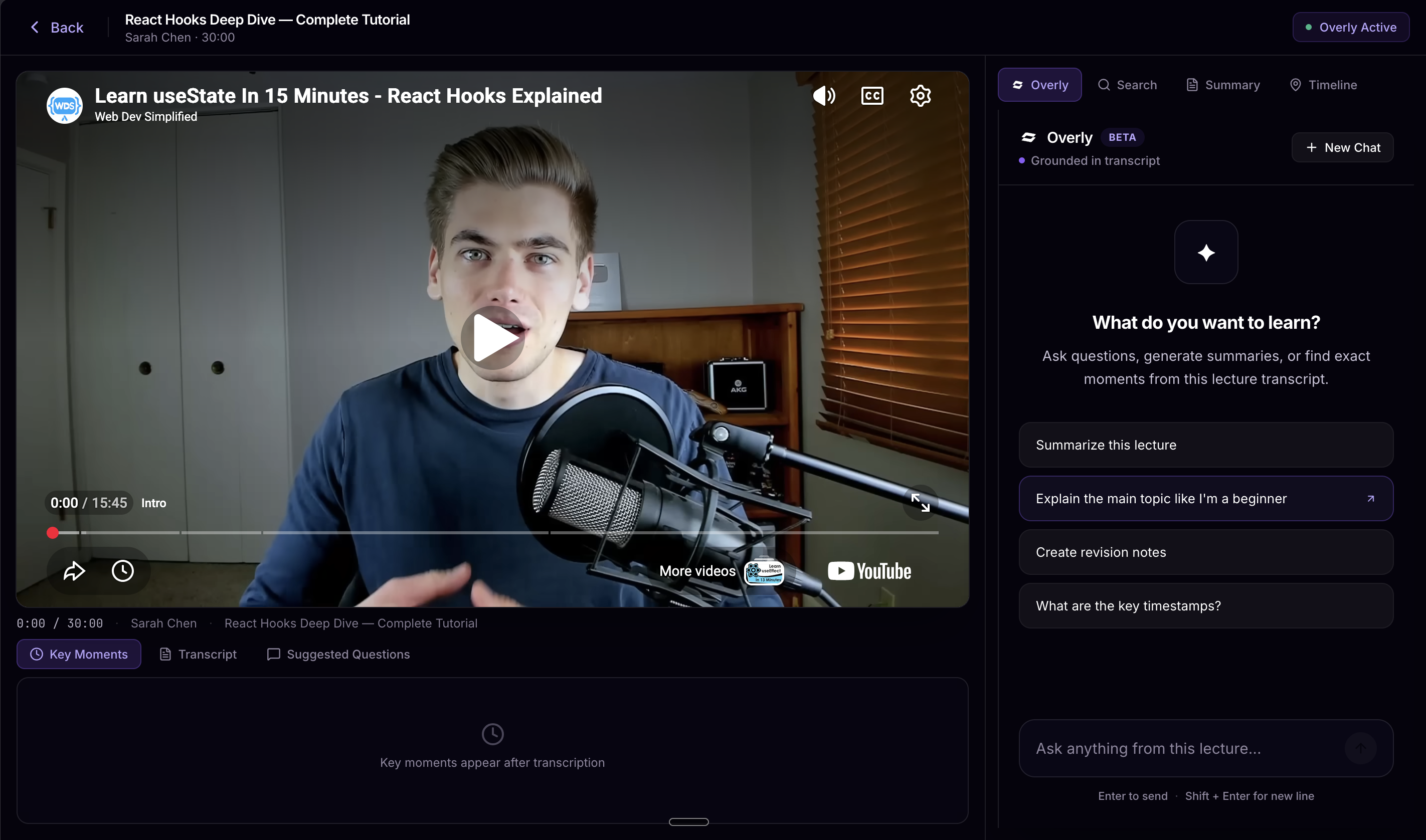Start a New Chat
This screenshot has width=1426, height=840.
tap(1342, 147)
